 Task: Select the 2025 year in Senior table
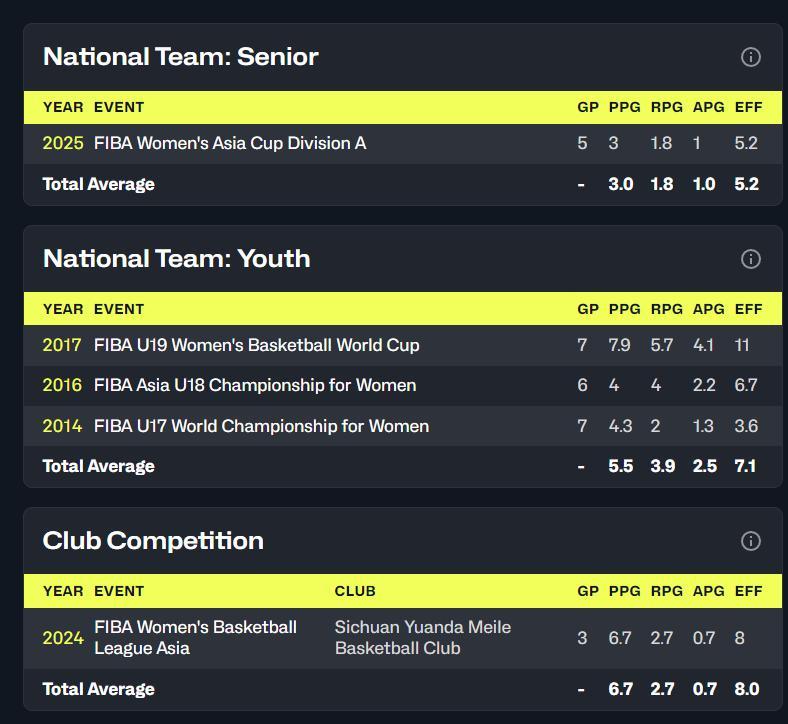(63, 143)
